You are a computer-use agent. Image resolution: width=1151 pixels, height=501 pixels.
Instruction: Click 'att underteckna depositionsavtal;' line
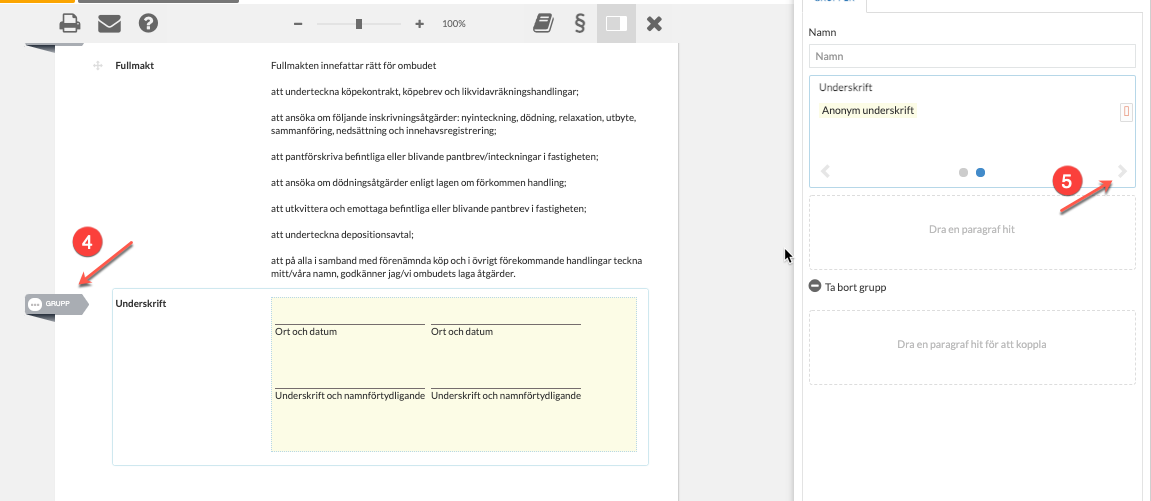(x=343, y=235)
